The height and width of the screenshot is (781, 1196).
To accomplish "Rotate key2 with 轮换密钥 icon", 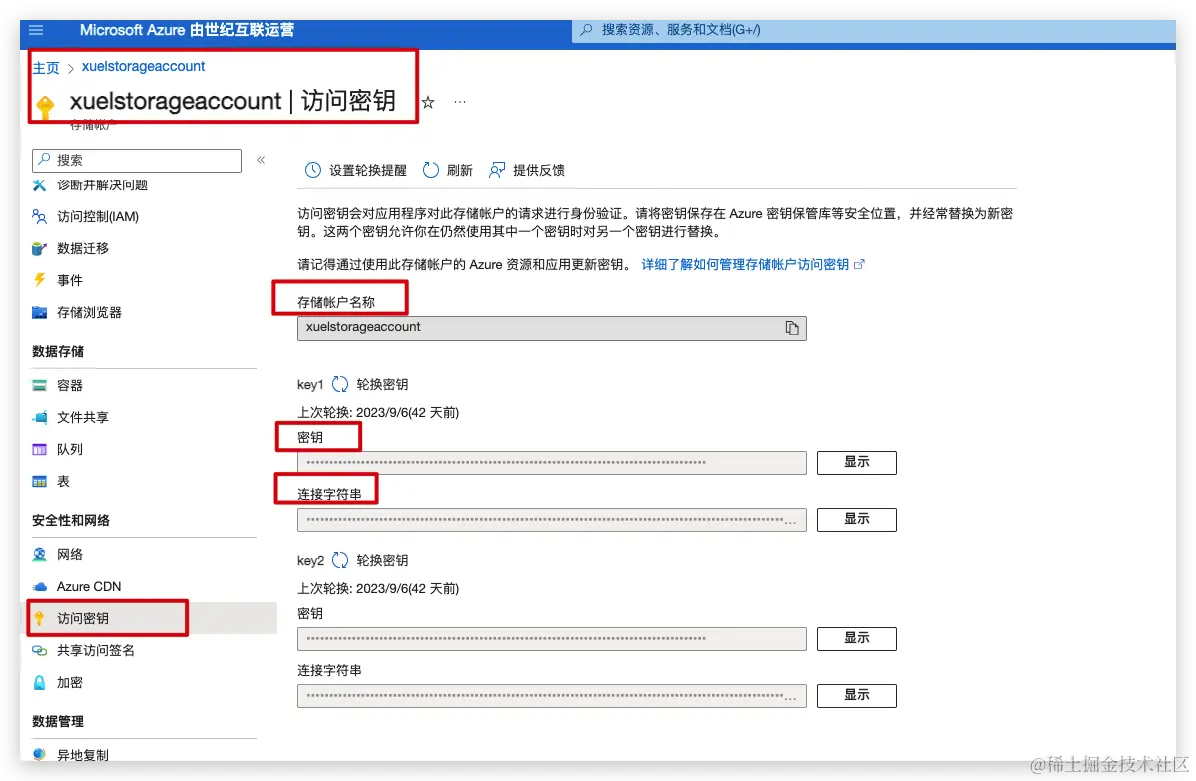I will pos(340,561).
